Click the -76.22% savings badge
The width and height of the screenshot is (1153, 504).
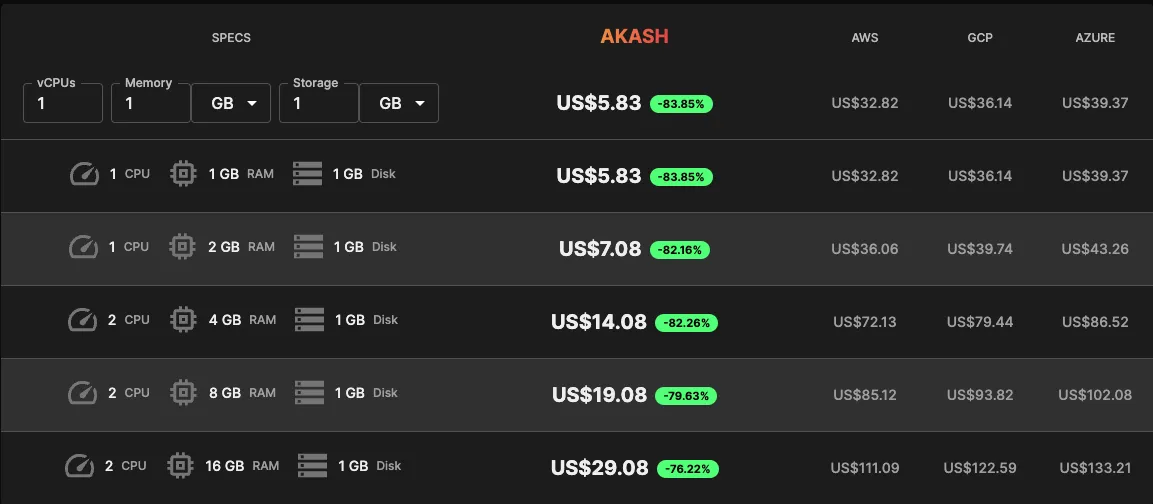[688, 469]
